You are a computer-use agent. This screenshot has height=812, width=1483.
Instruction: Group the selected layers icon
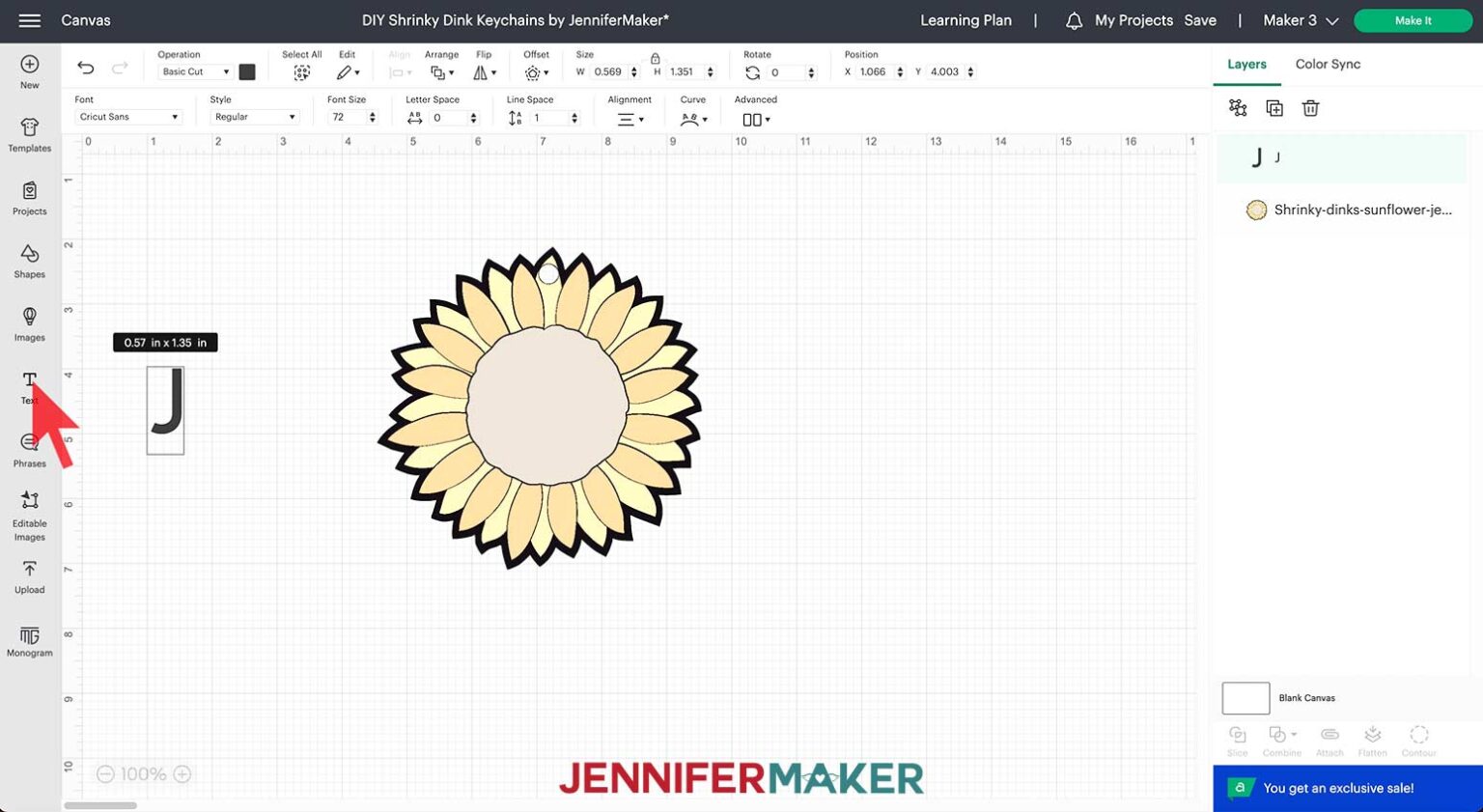[1238, 108]
